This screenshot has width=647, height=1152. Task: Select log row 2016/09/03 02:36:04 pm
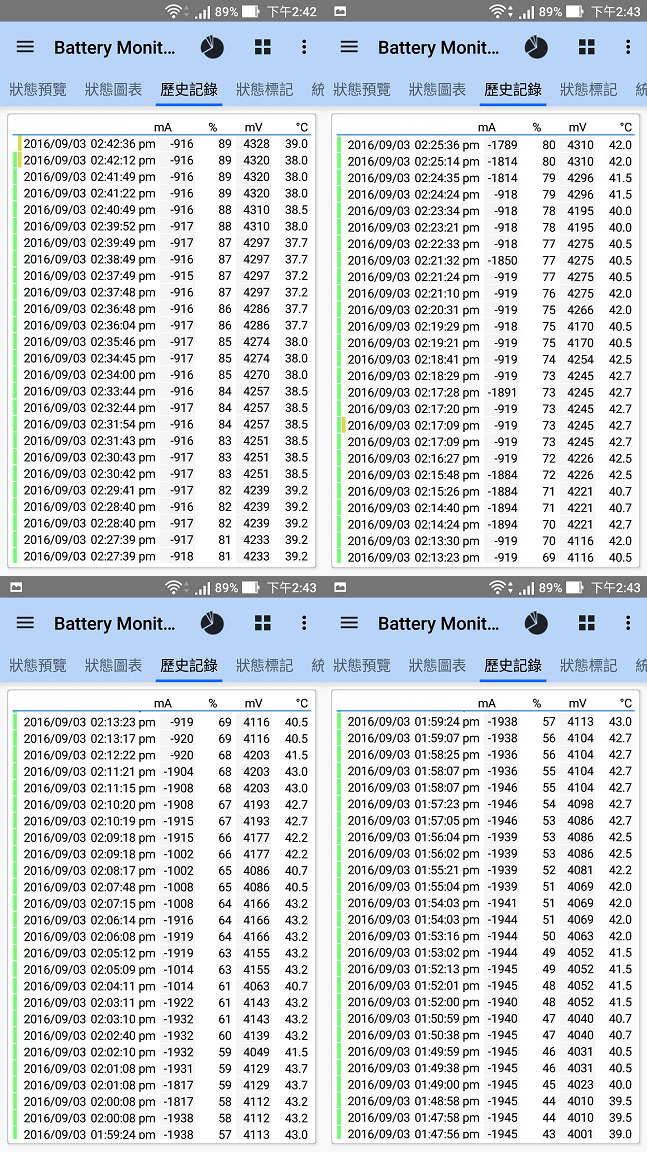pos(162,325)
